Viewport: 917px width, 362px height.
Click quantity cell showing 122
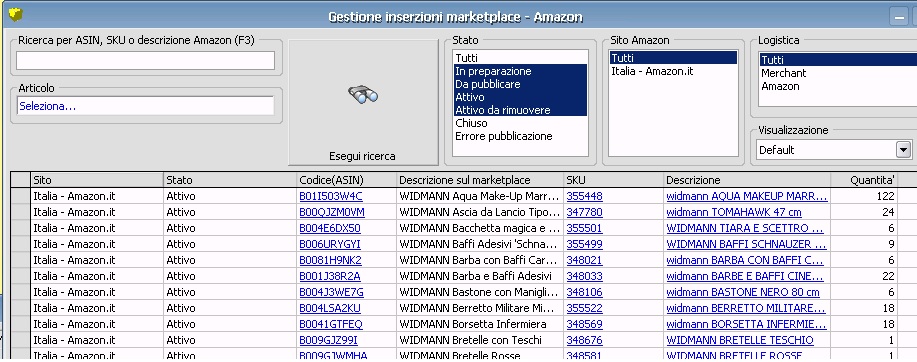pos(864,196)
